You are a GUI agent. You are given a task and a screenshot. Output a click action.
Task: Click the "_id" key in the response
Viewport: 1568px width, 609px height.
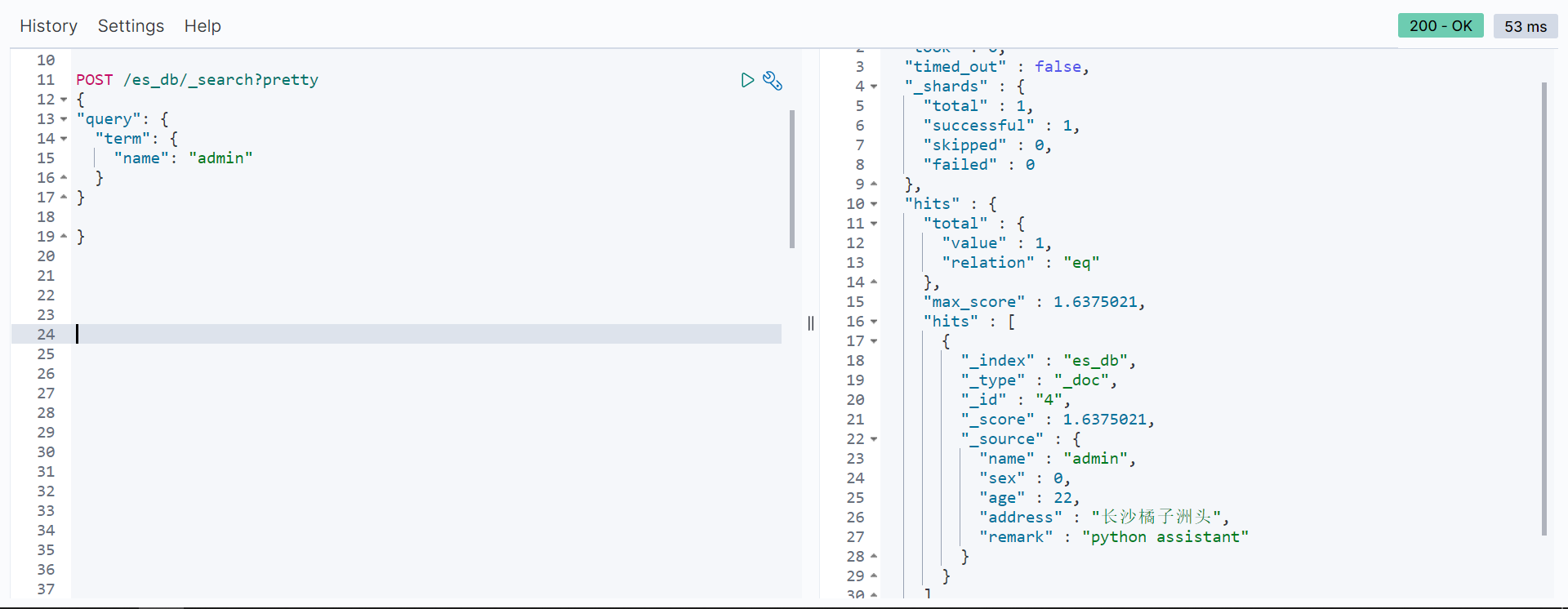pyautogui.click(x=983, y=400)
